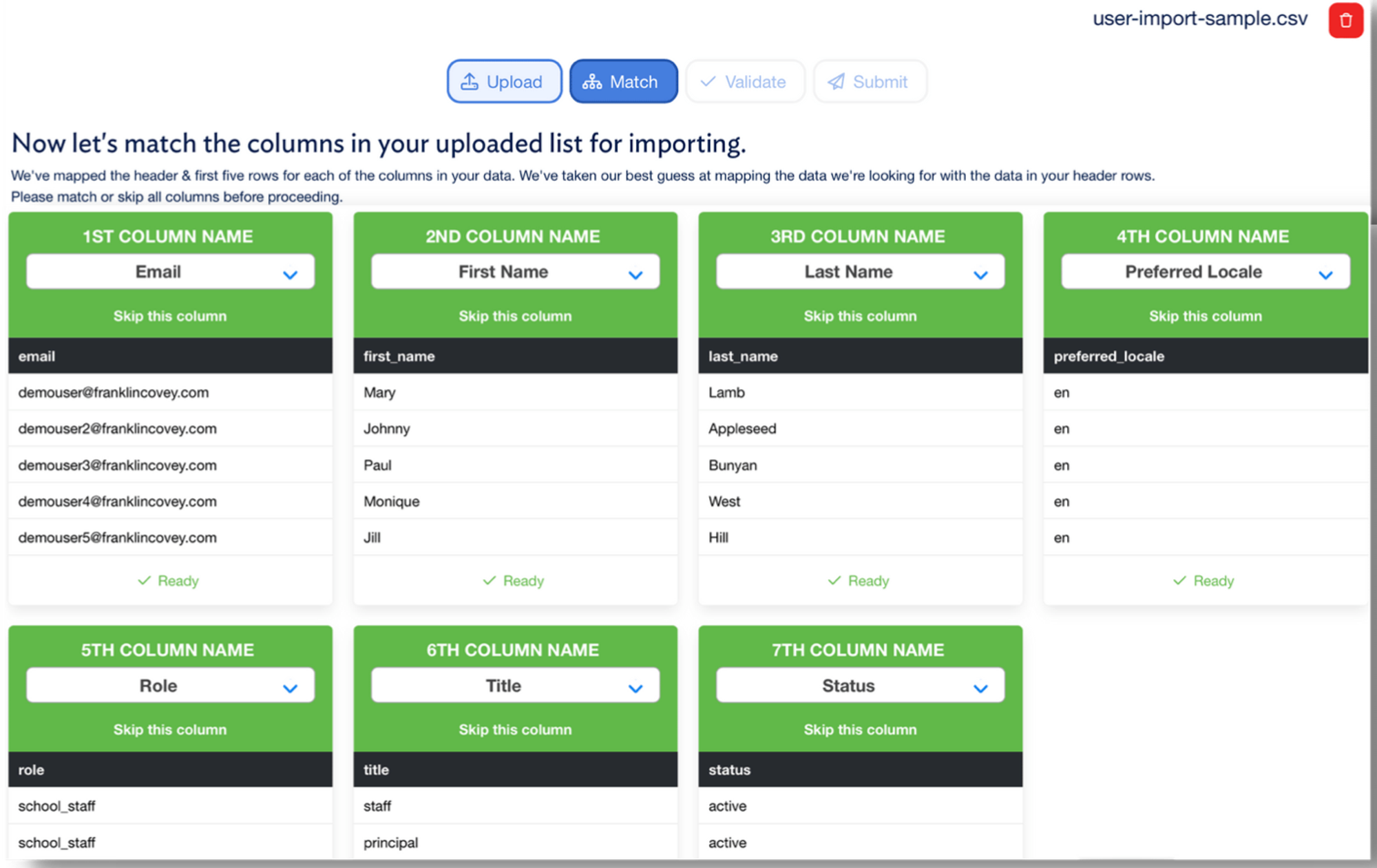
Task: Skip the 3rd column Last Name
Action: coord(860,316)
